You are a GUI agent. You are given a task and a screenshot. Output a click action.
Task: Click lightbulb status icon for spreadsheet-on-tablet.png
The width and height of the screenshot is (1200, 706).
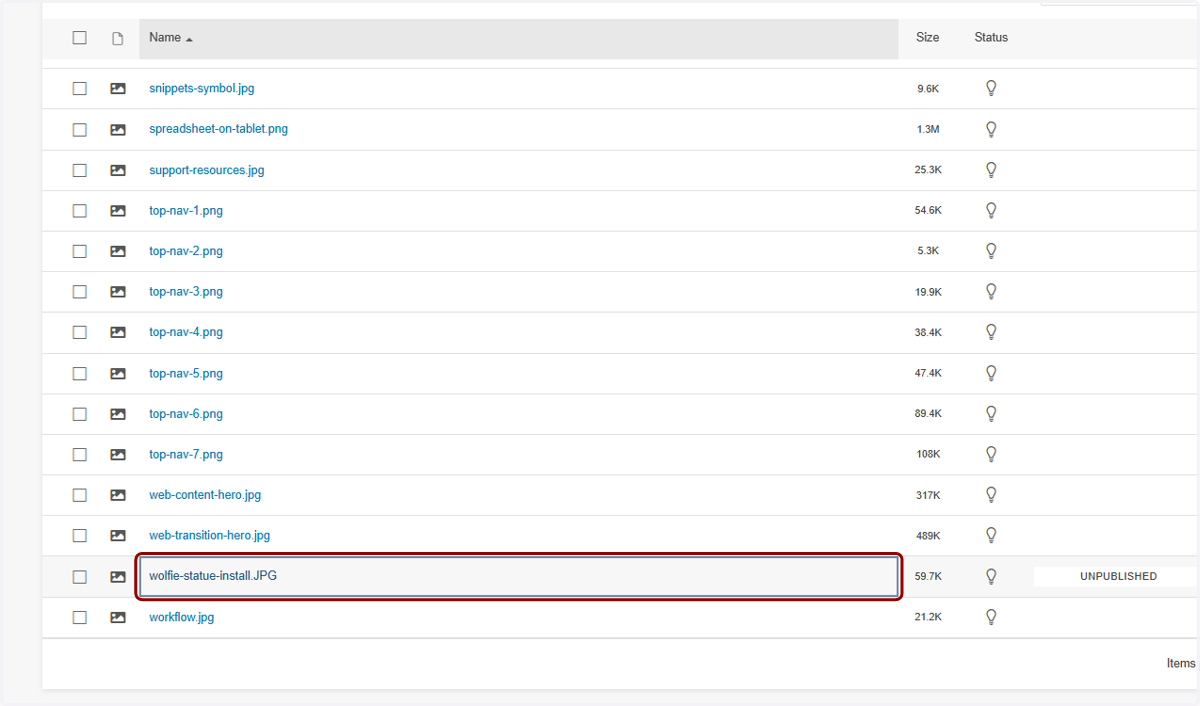[x=991, y=129]
